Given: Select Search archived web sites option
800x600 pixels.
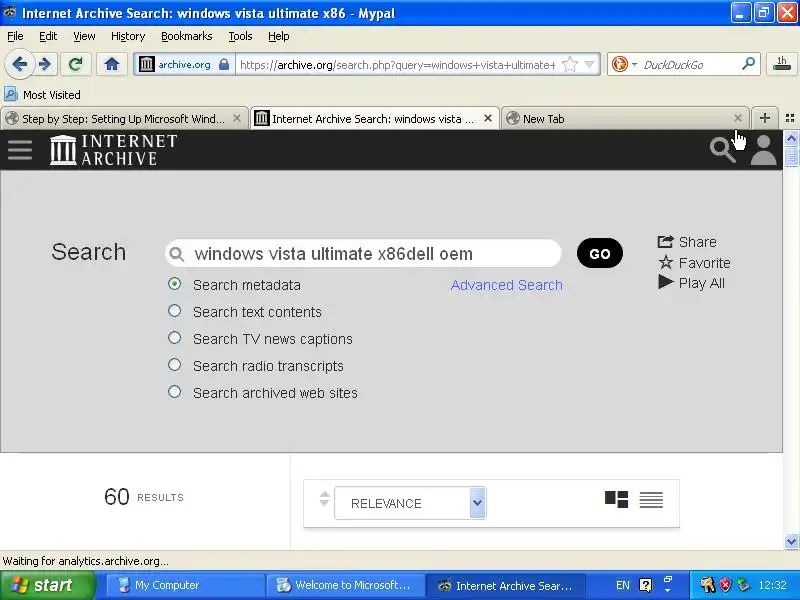Looking at the screenshot, I should [174, 392].
